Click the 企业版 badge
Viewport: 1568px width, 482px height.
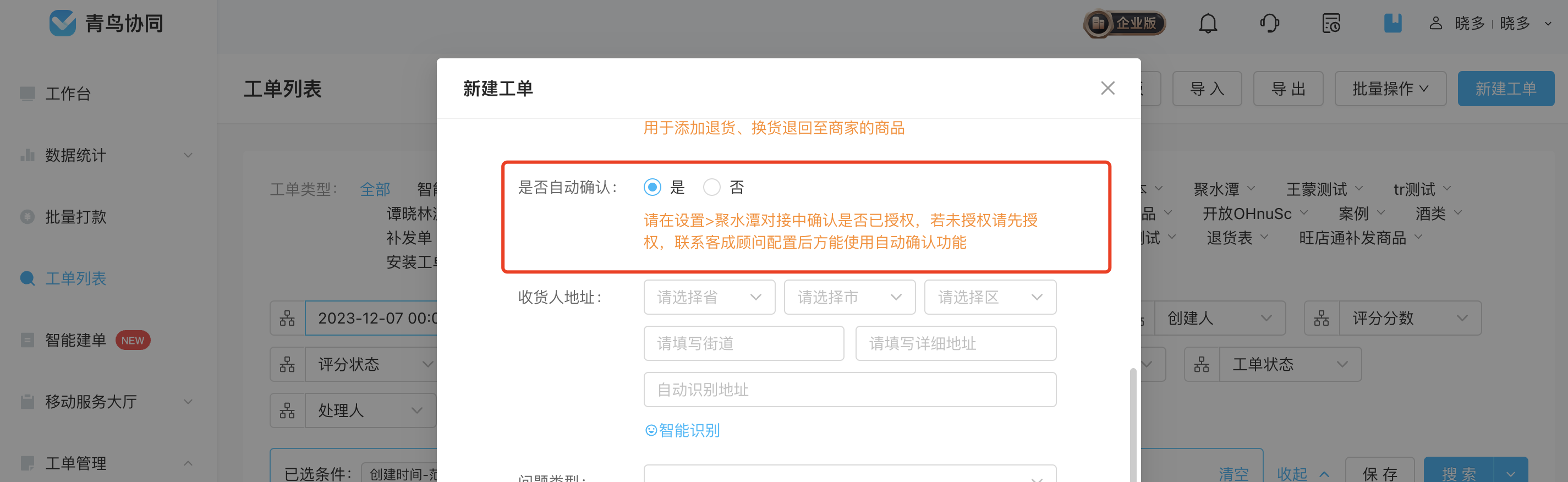pyautogui.click(x=1124, y=23)
